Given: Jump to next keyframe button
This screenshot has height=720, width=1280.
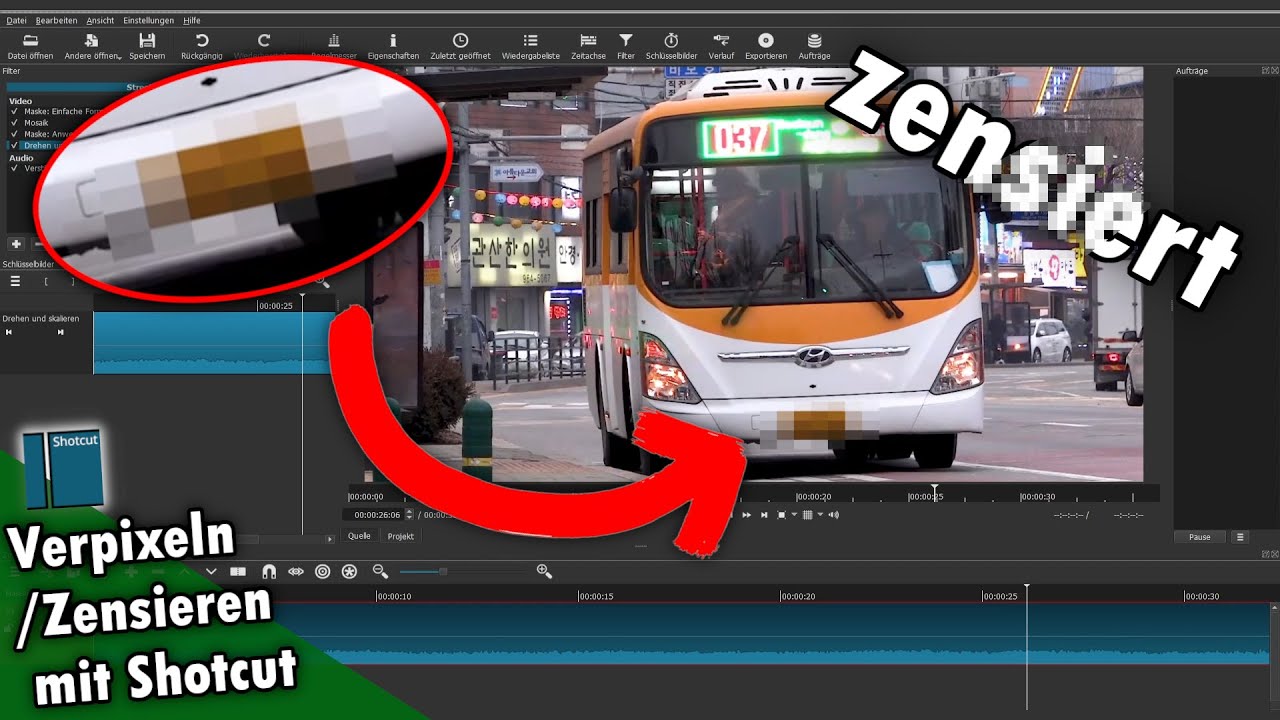Looking at the screenshot, I should pos(60,332).
